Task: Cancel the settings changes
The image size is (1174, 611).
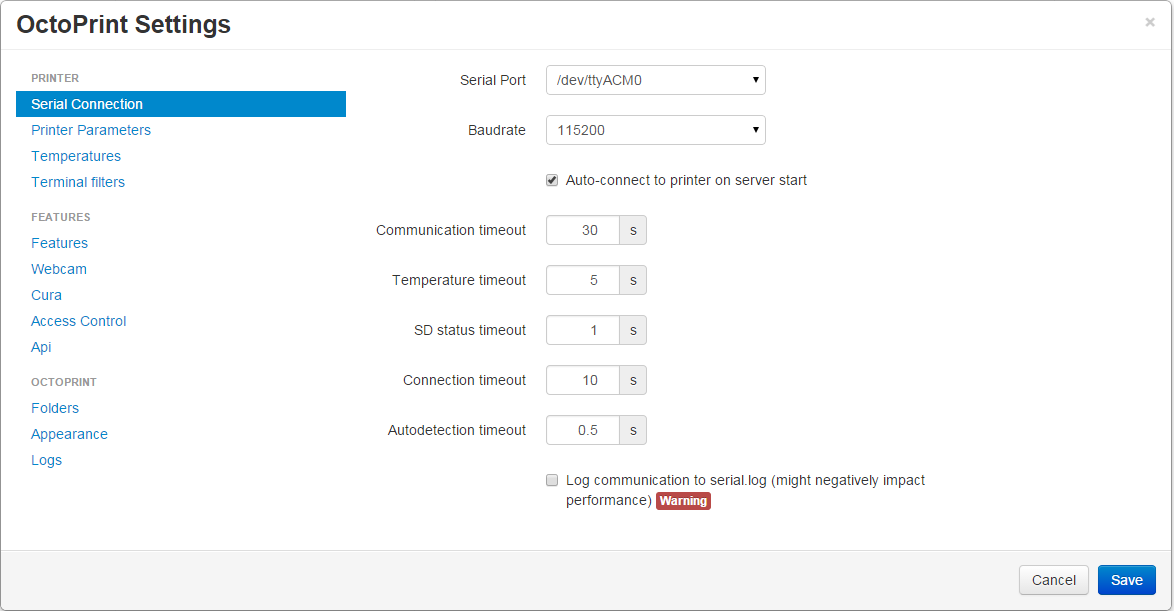Action: click(1053, 580)
